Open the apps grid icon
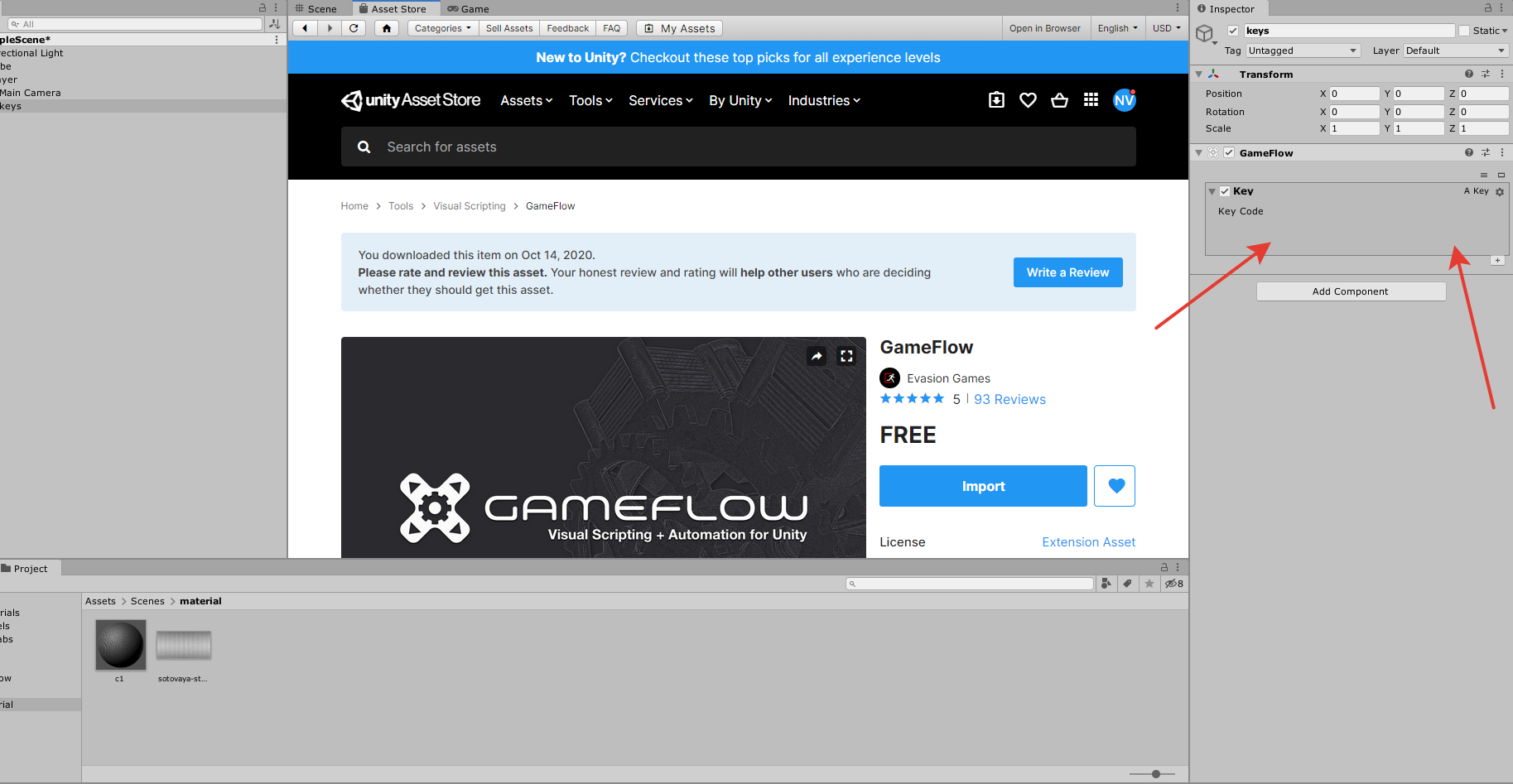This screenshot has height=784, width=1513. (1091, 100)
